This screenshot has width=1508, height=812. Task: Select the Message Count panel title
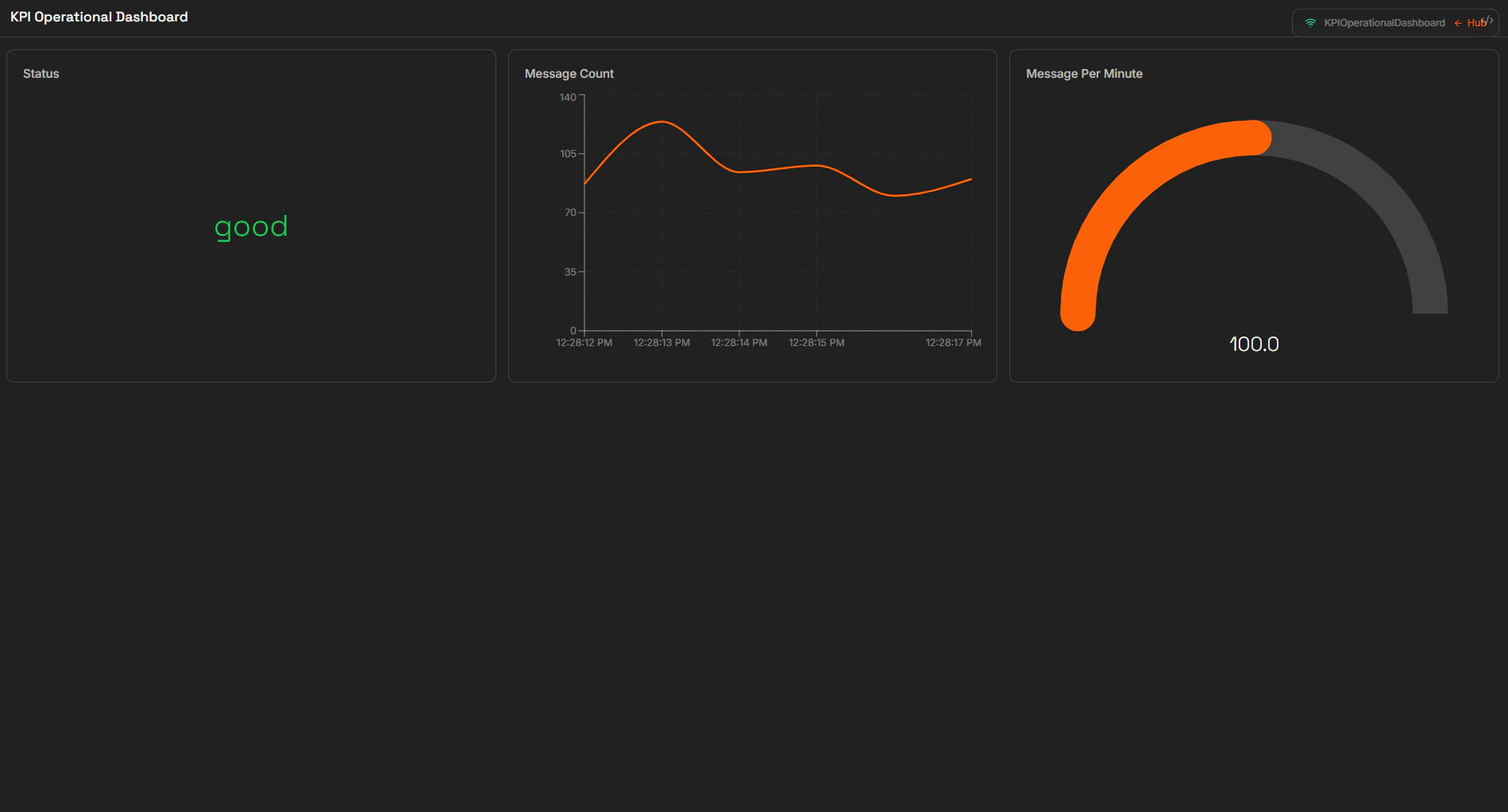click(x=569, y=73)
